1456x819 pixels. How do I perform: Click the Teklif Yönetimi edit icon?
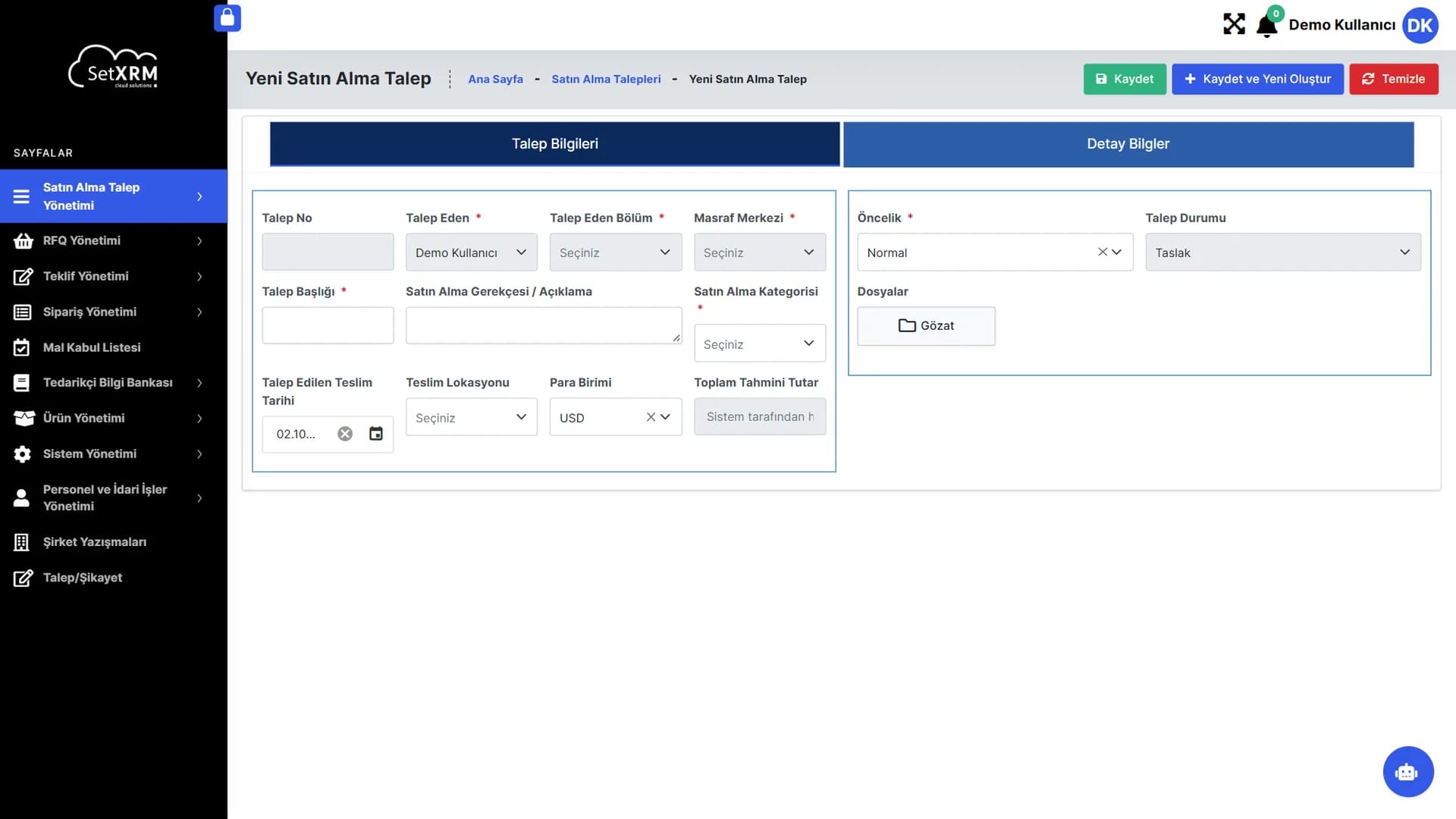(23, 276)
